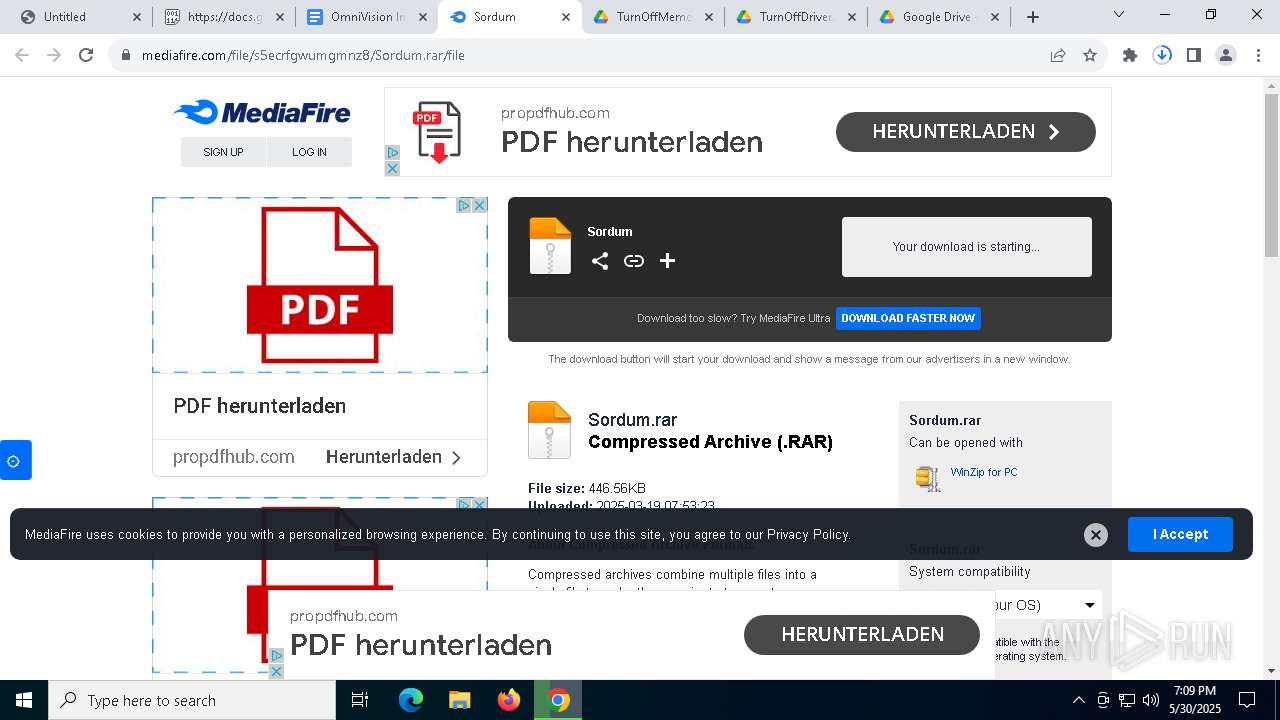Launch Firefox from taskbar
This screenshot has height=720, width=1280.
coord(509,700)
